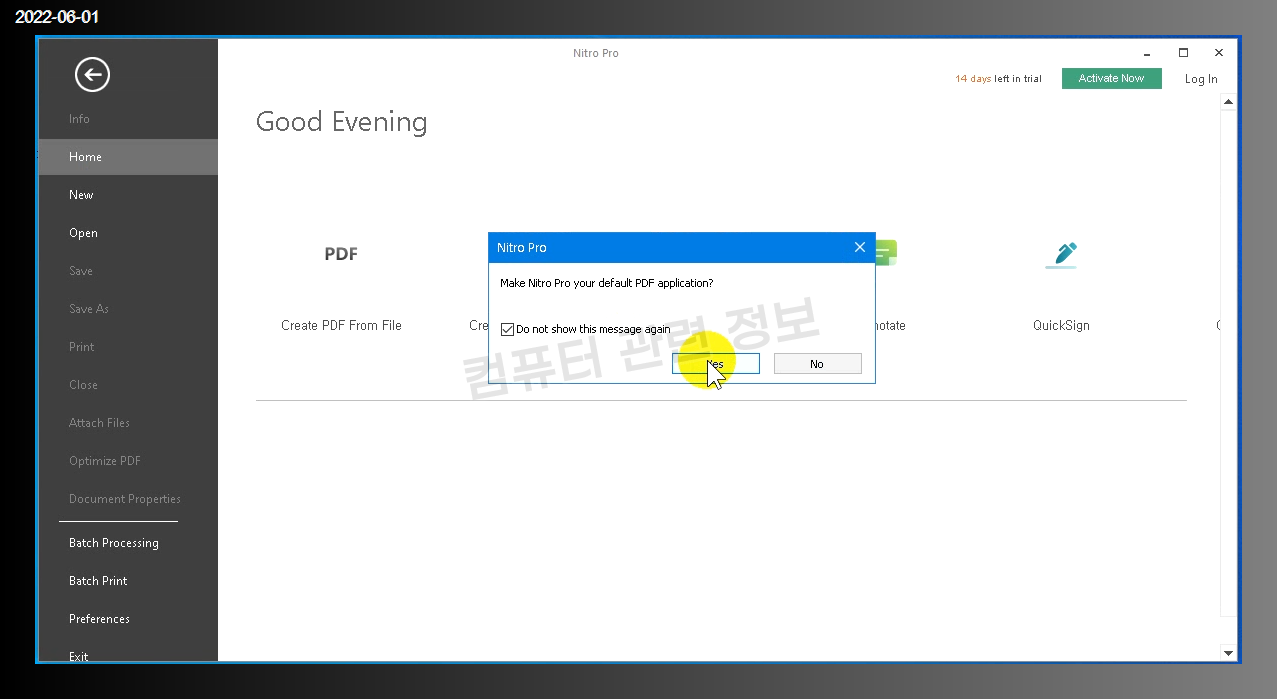This screenshot has height=699, width=1277.
Task: Click the QuickSign label
Action: 1061,325
